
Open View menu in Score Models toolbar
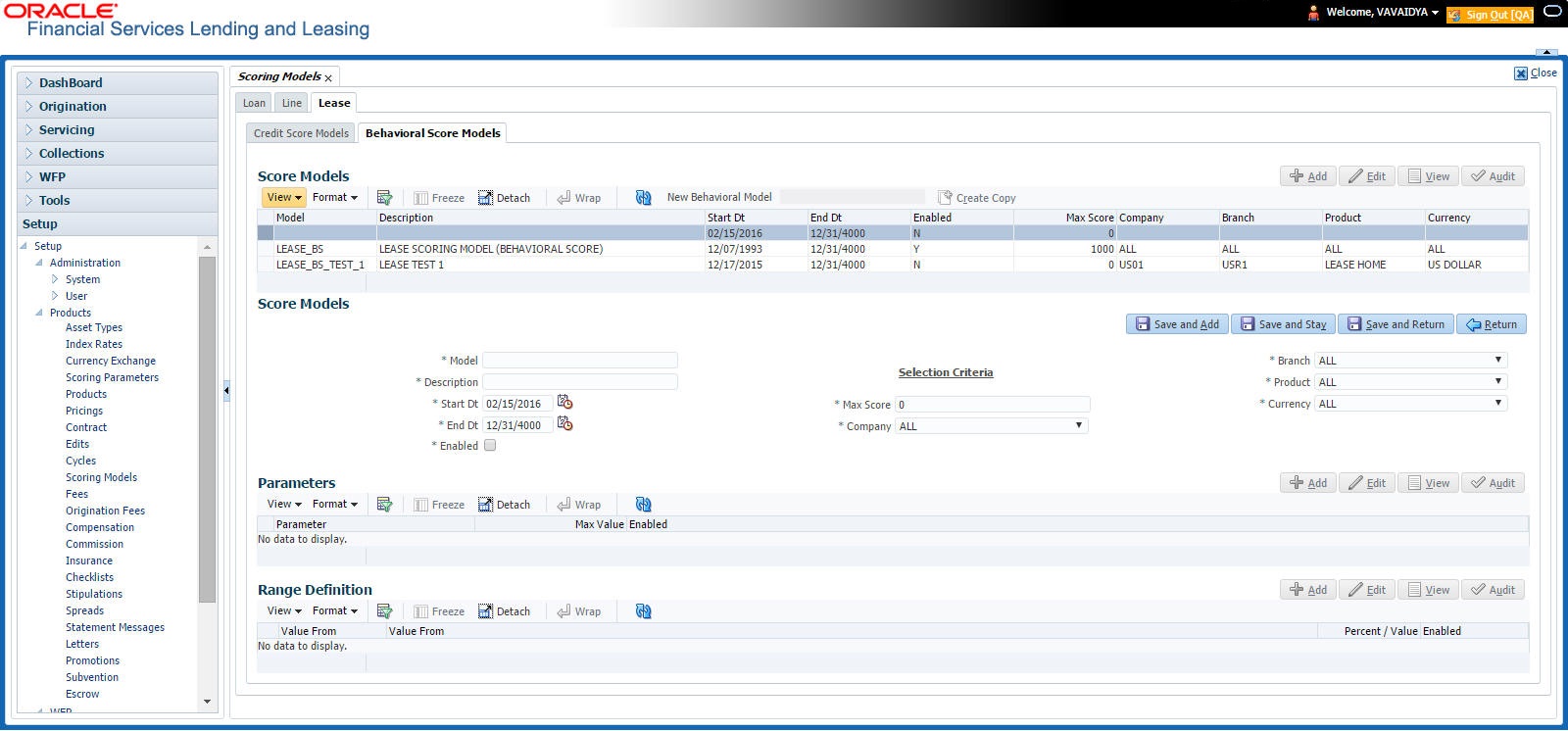point(284,197)
